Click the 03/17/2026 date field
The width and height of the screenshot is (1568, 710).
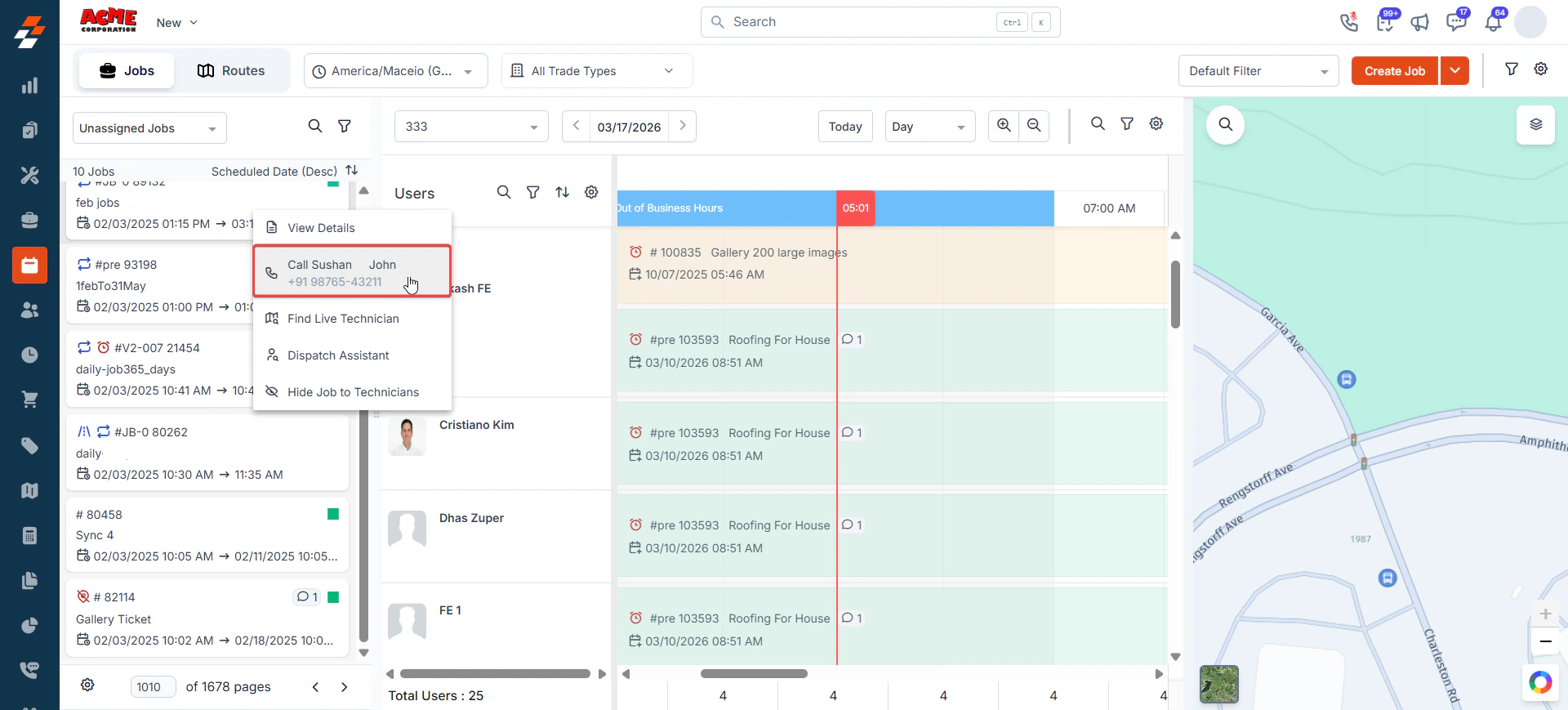pos(629,127)
